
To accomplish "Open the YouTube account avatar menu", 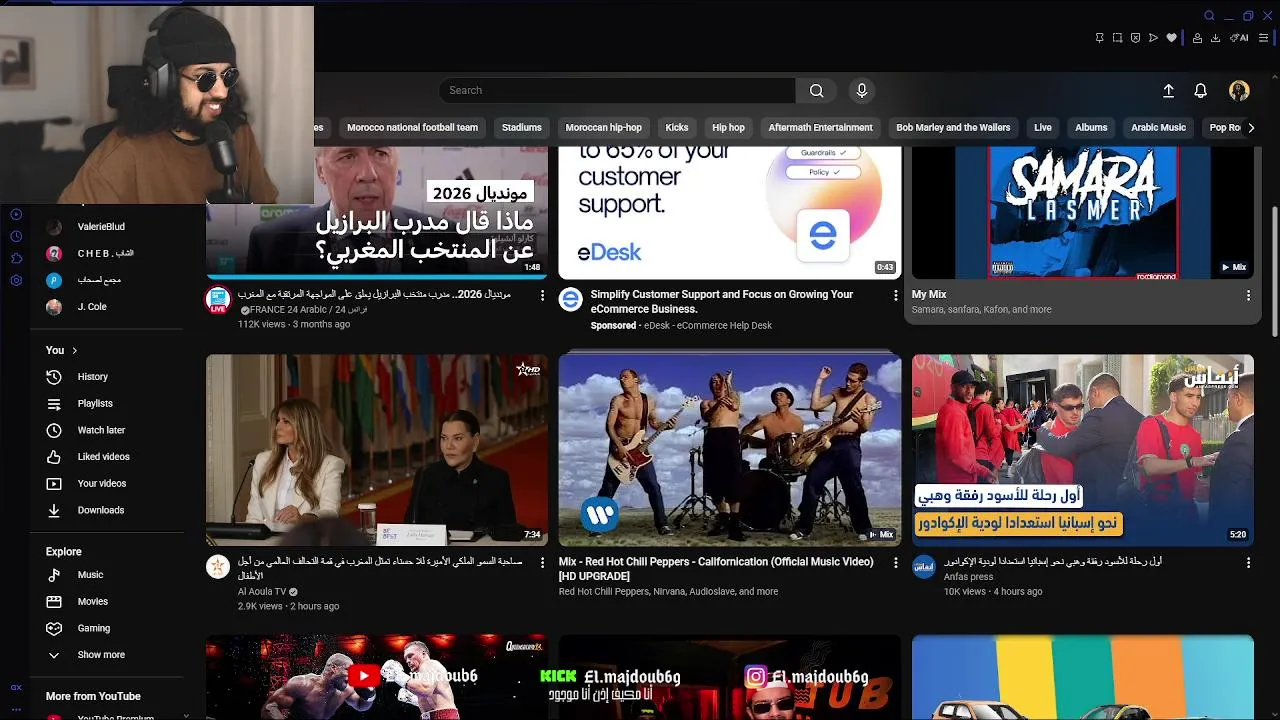I will point(1239,90).
